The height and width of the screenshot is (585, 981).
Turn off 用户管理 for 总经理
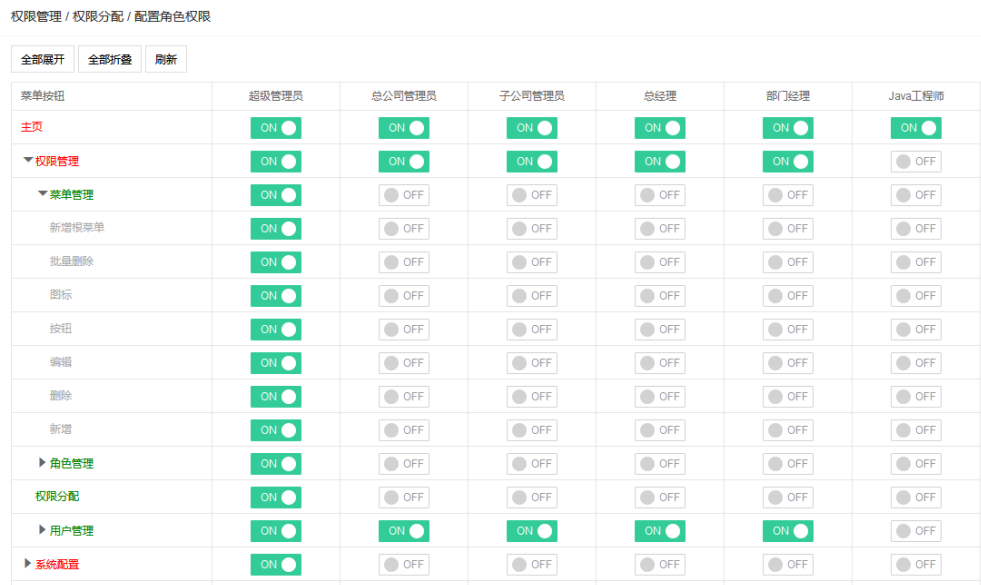[x=660, y=531]
